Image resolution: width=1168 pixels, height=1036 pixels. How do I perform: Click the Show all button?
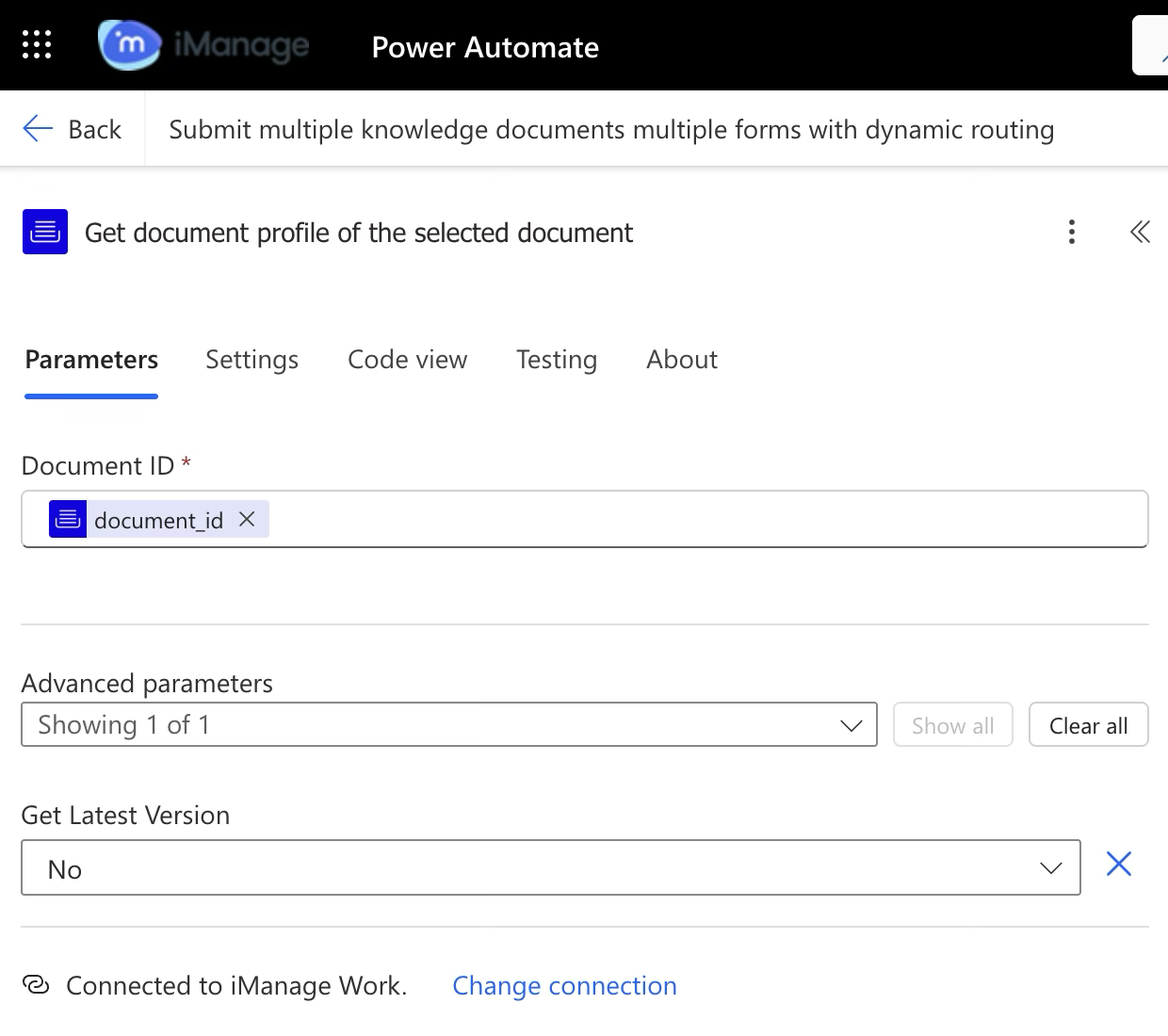click(x=953, y=725)
